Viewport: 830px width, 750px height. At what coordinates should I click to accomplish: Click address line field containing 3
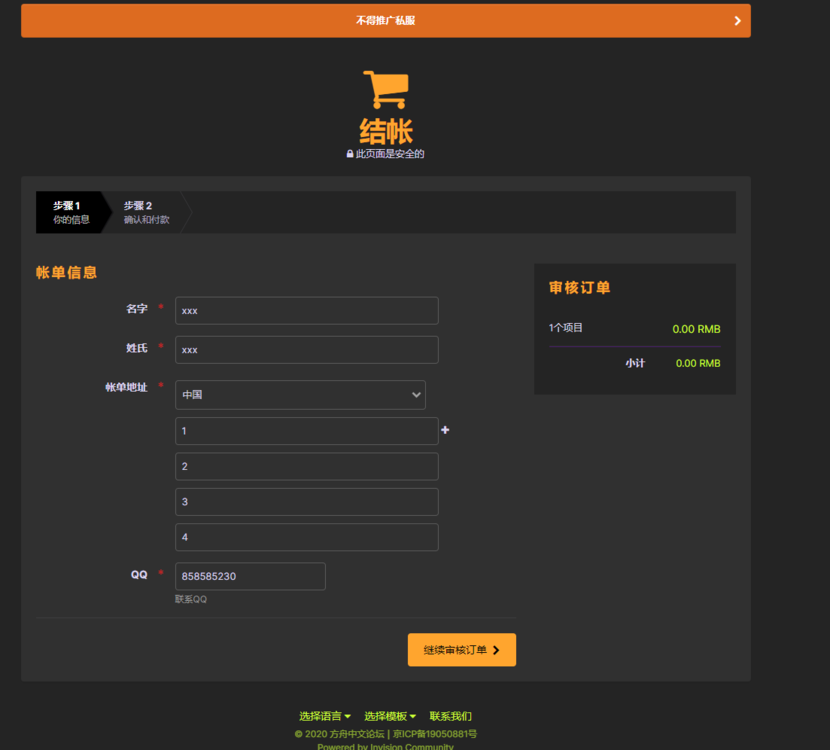click(306, 502)
